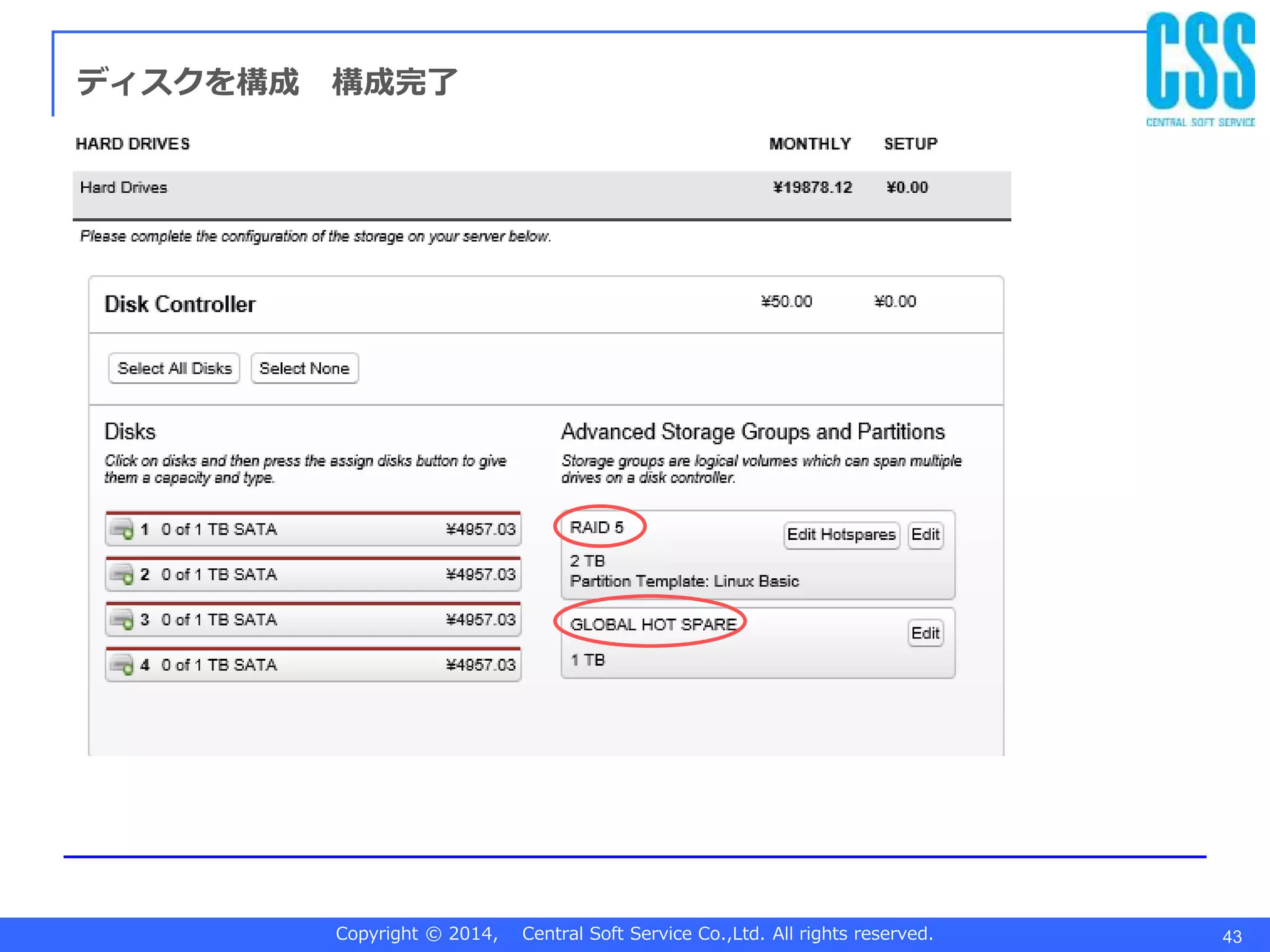Viewport: 1270px width, 952px height.
Task: Click the ¥50.00 Disk Controller monthly price
Action: (x=786, y=302)
